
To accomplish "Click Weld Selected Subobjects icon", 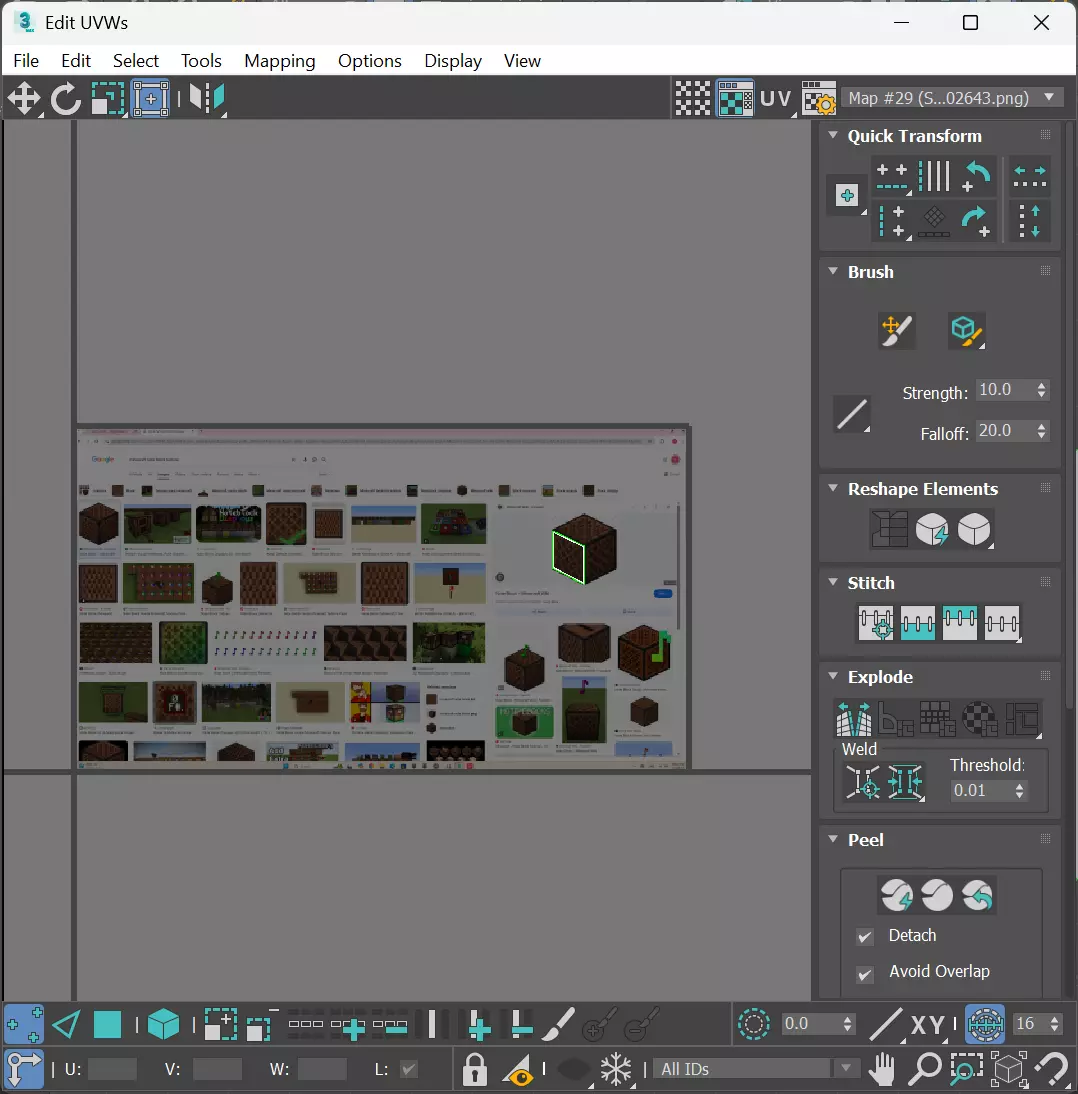I will pos(906,782).
